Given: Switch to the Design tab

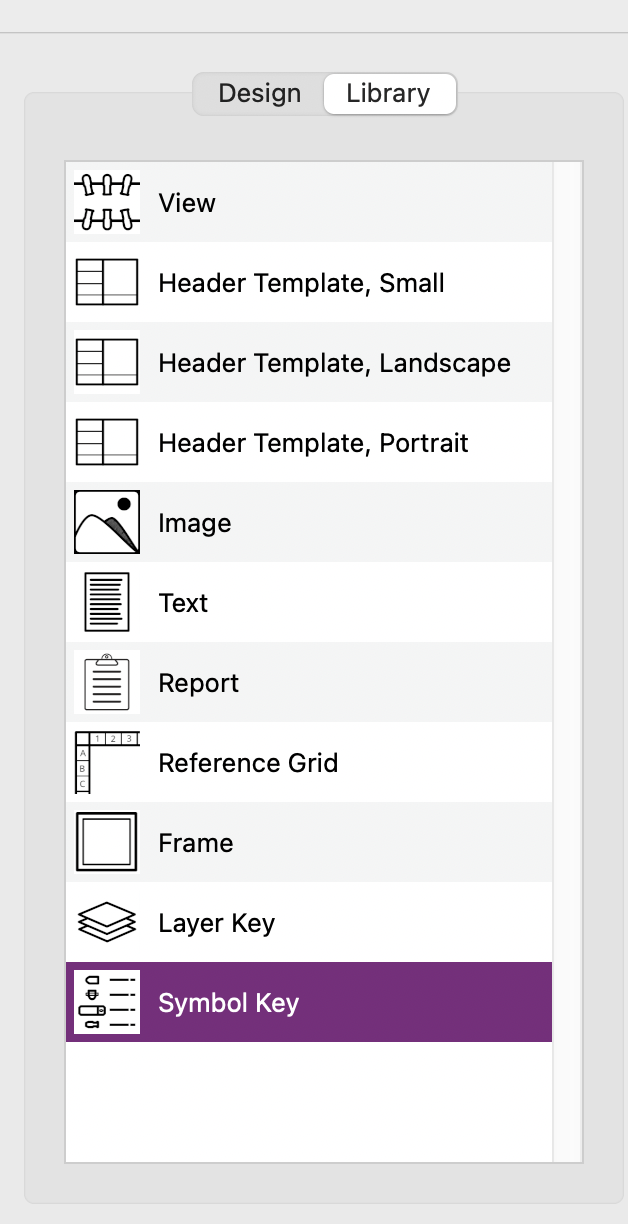Looking at the screenshot, I should click(259, 94).
